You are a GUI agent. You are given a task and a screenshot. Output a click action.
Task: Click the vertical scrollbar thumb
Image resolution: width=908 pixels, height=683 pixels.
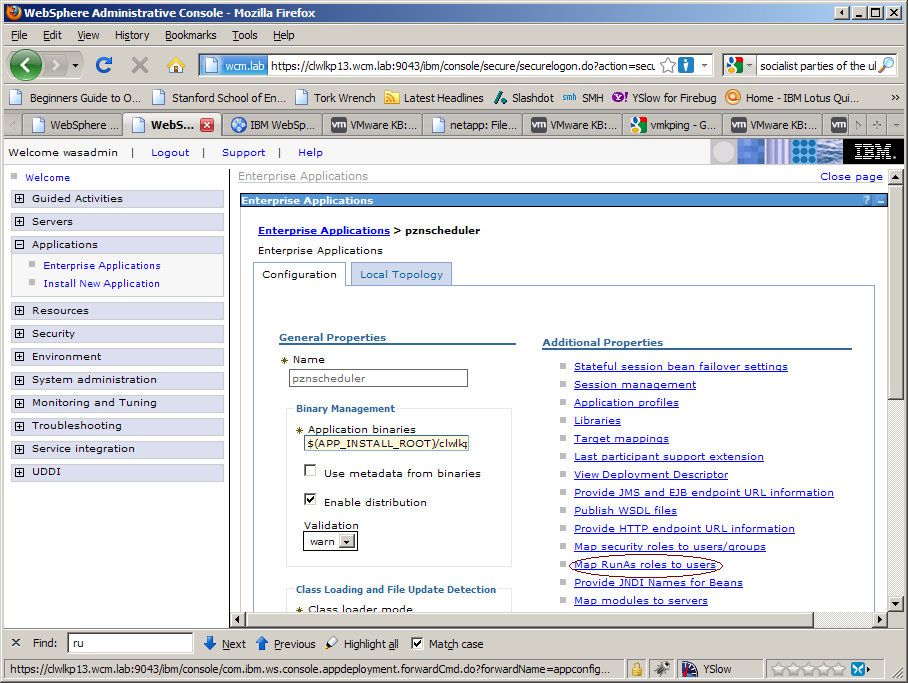[x=895, y=293]
